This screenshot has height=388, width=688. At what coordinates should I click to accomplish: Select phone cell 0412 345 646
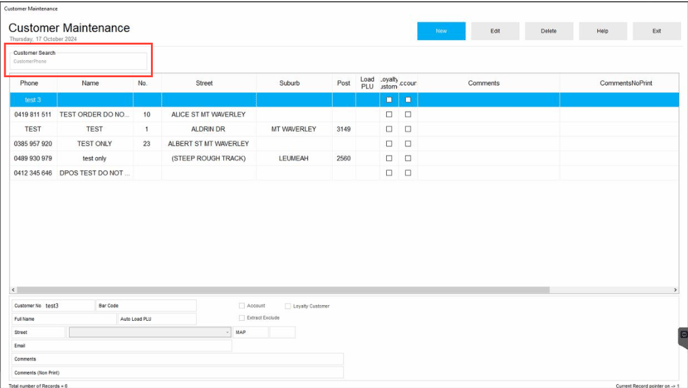pyautogui.click(x=33, y=173)
